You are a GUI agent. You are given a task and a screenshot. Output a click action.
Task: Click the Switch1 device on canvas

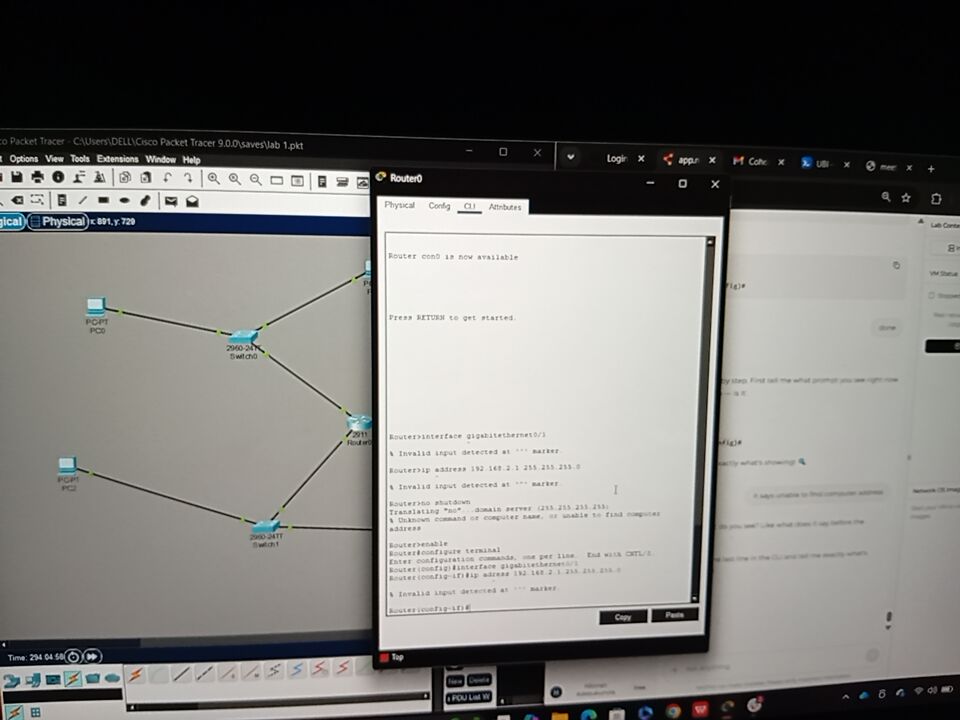click(x=266, y=527)
